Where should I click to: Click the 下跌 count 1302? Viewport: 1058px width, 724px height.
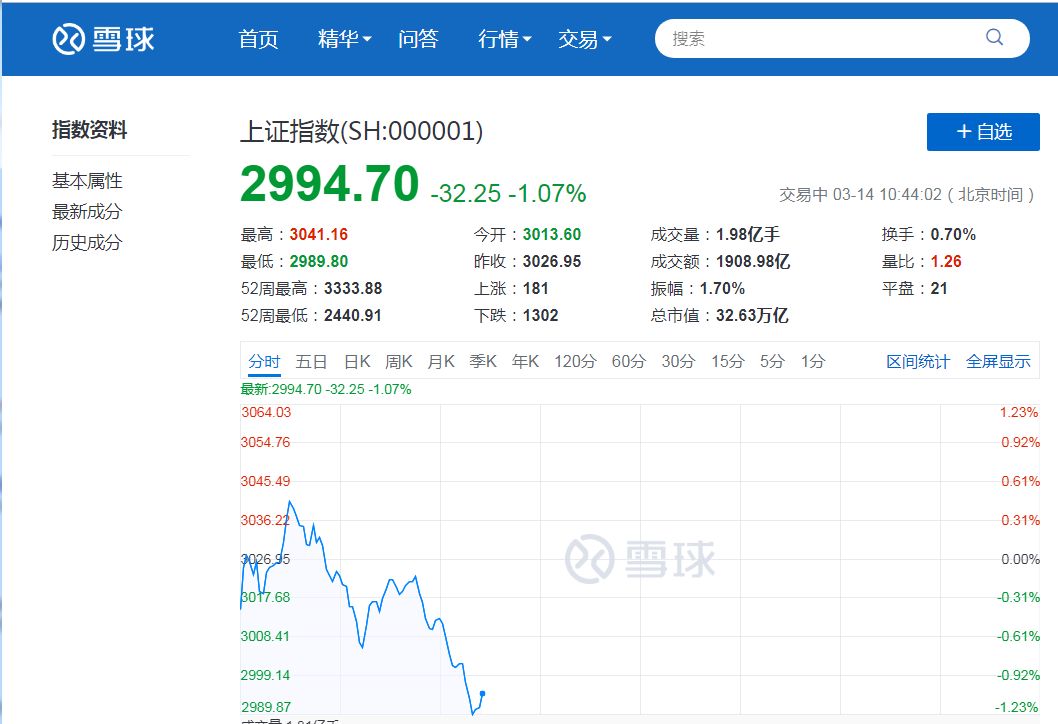pyautogui.click(x=540, y=316)
